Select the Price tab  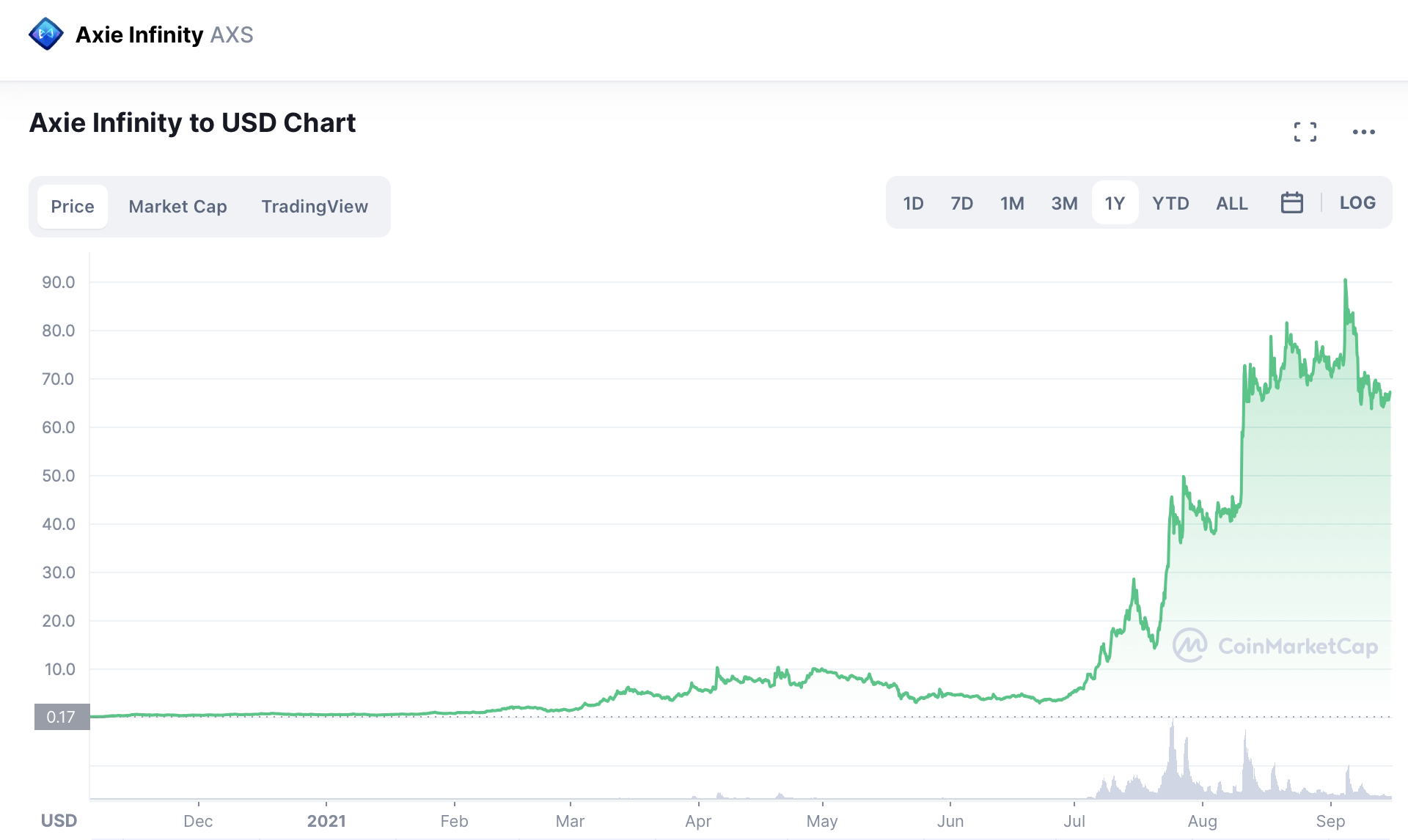coord(72,207)
